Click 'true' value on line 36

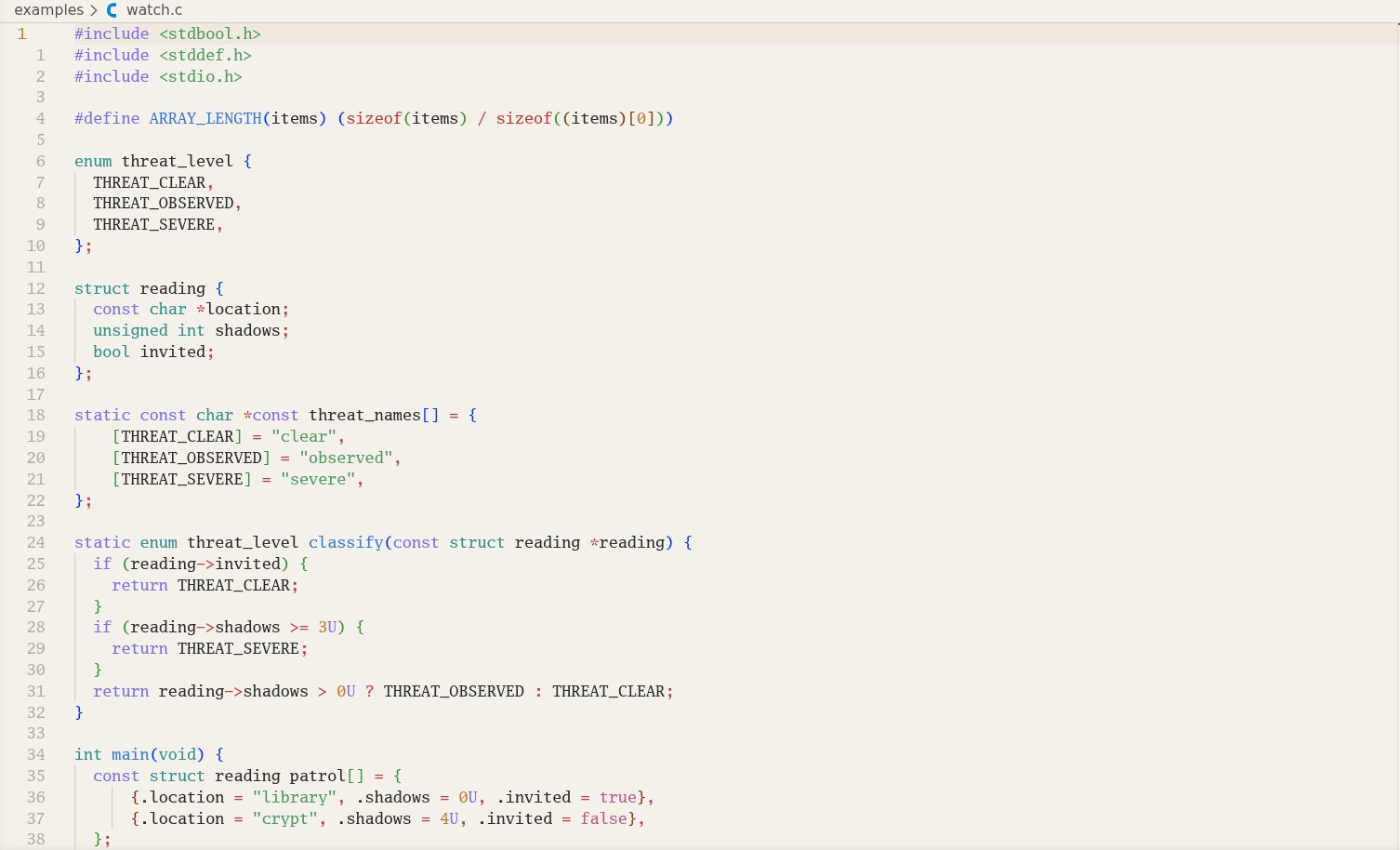(618, 797)
